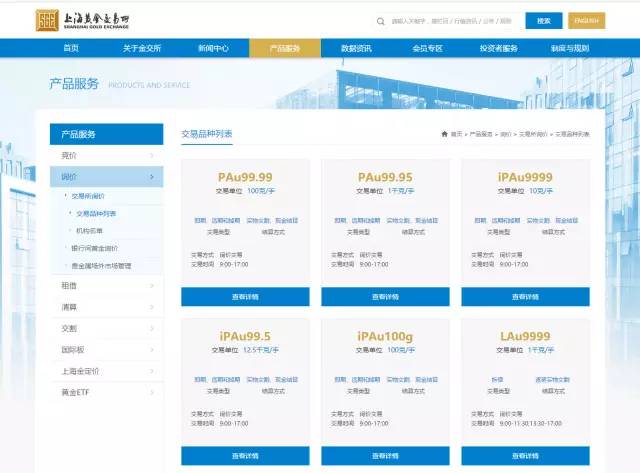640x473 pixels.
Task: Focus the keyword search input field
Action: (x=451, y=21)
